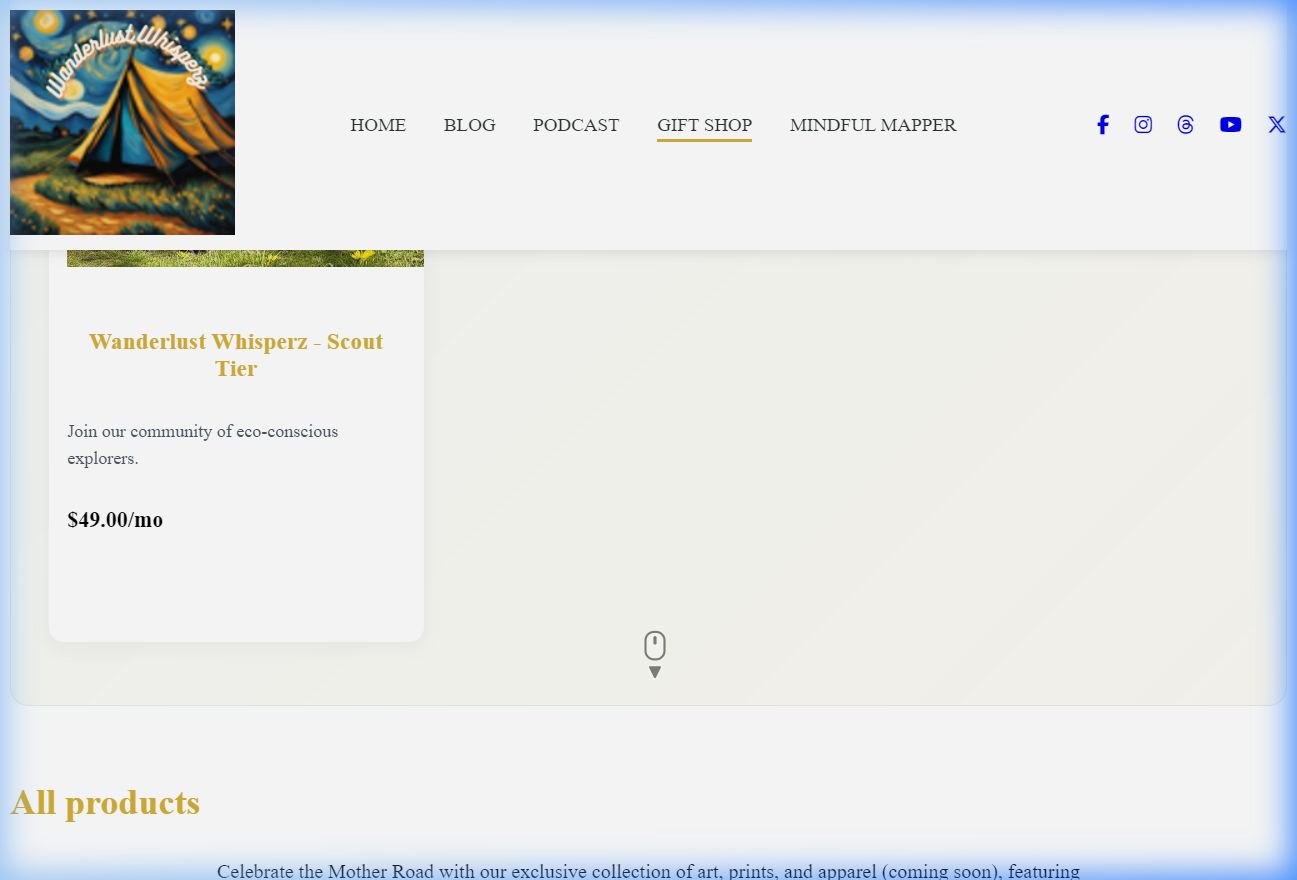Image resolution: width=1297 pixels, height=880 pixels.
Task: Click the Scout Tier product image
Action: click(245, 258)
